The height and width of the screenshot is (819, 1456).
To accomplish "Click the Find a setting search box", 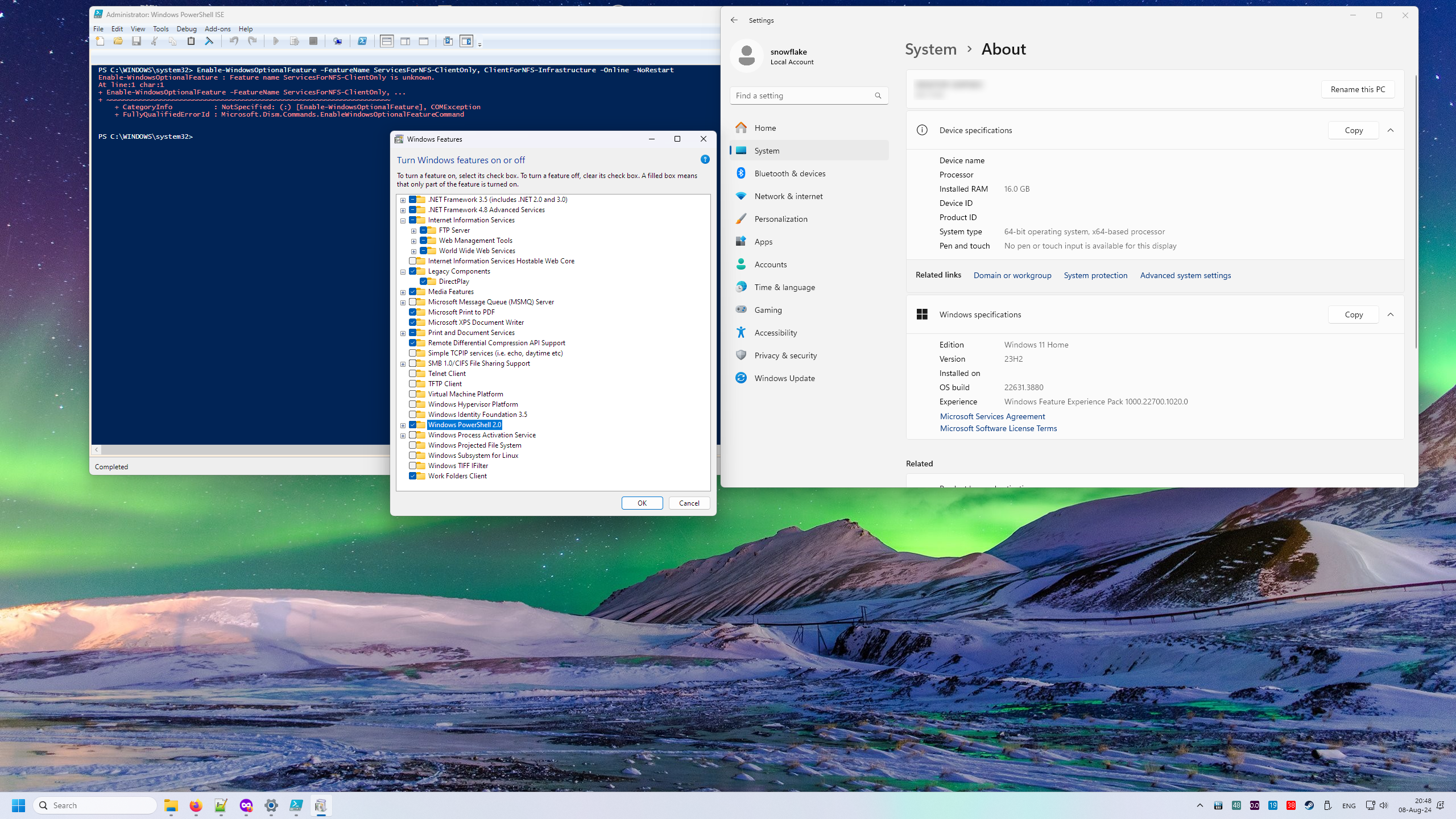I will tap(809, 96).
